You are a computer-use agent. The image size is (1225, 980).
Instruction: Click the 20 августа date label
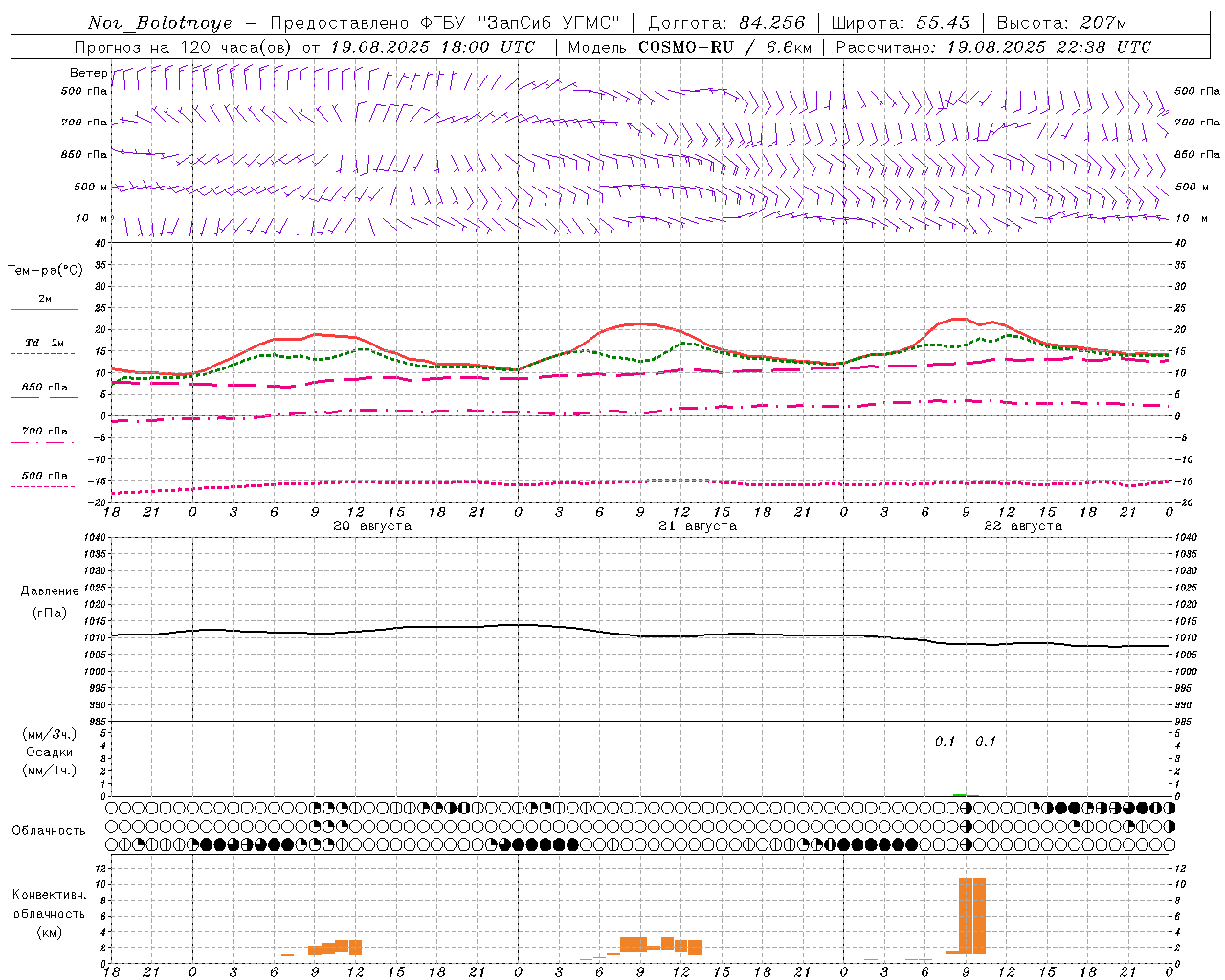pos(372,526)
